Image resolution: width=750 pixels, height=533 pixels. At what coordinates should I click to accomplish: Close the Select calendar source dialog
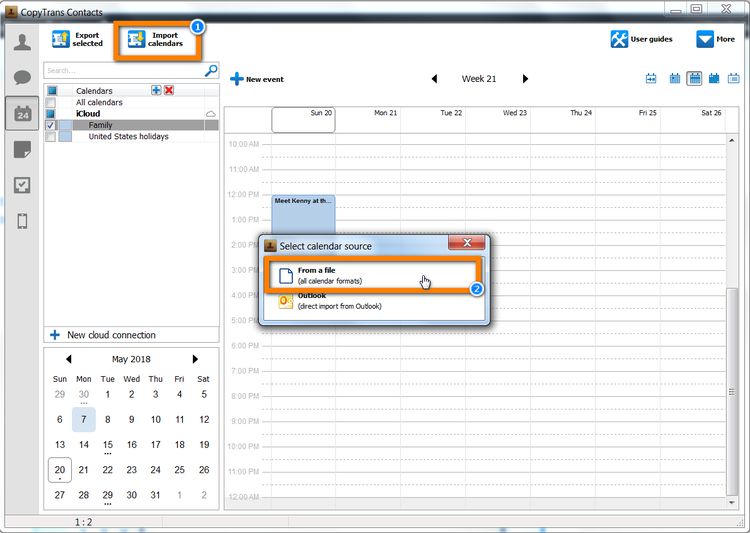[x=467, y=243]
